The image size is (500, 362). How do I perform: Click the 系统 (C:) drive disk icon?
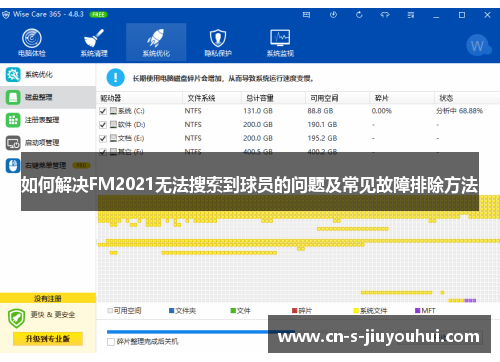click(x=113, y=111)
